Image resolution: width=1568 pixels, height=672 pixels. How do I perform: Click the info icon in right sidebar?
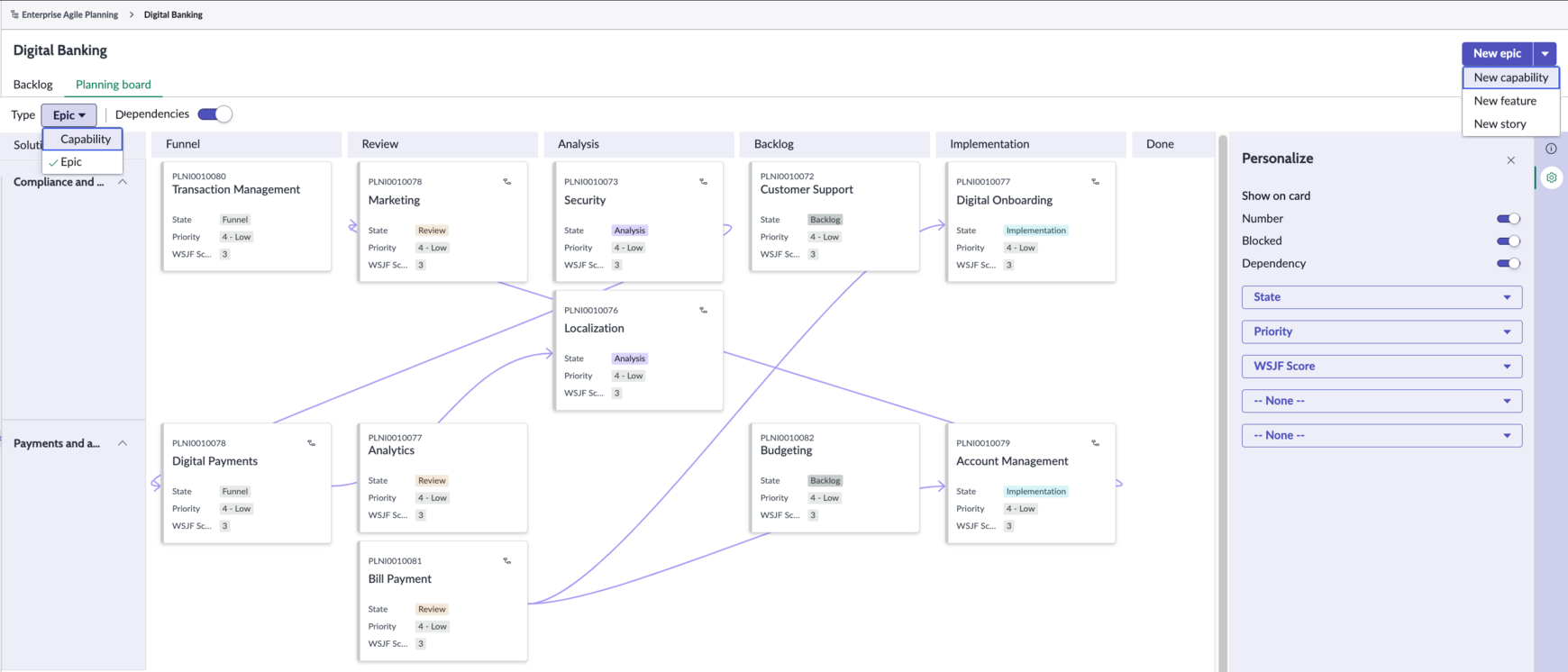point(1551,149)
